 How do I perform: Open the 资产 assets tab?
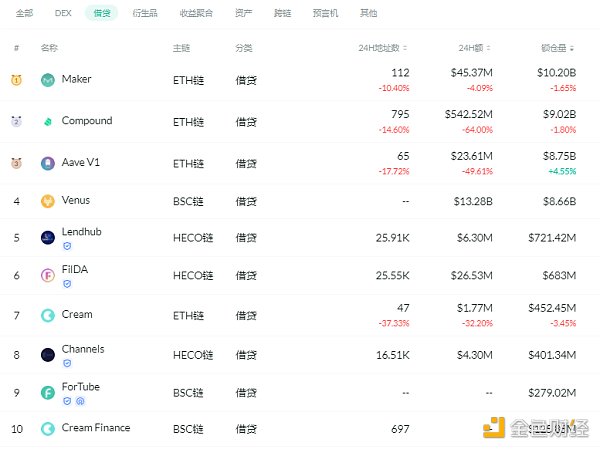coord(244,13)
